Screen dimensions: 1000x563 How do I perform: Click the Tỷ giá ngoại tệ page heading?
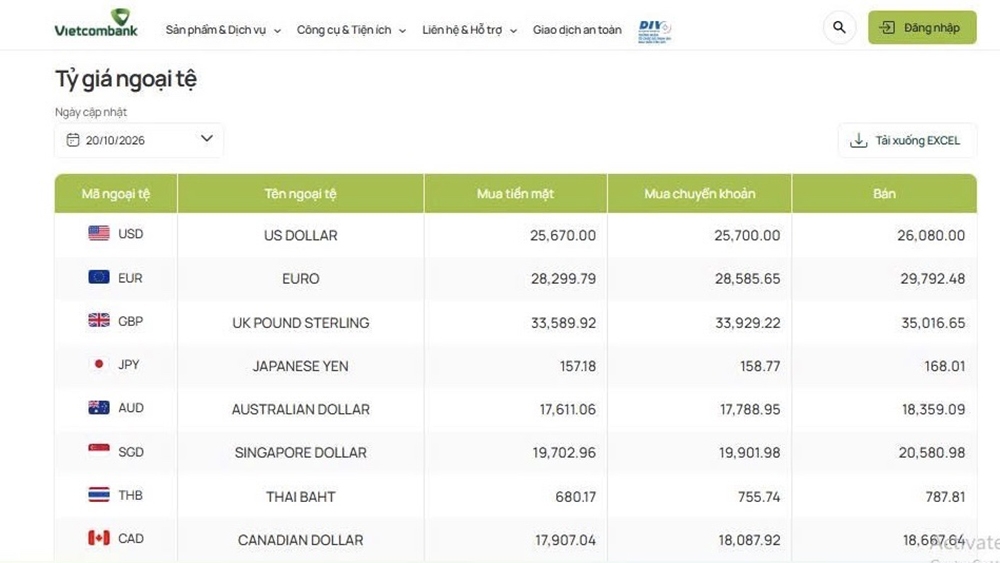(x=126, y=79)
